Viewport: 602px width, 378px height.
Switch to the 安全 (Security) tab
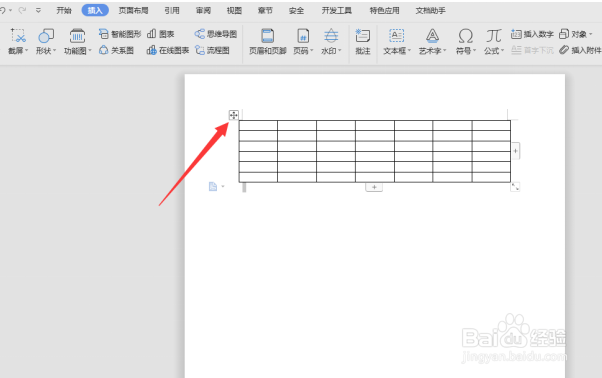[x=296, y=10]
